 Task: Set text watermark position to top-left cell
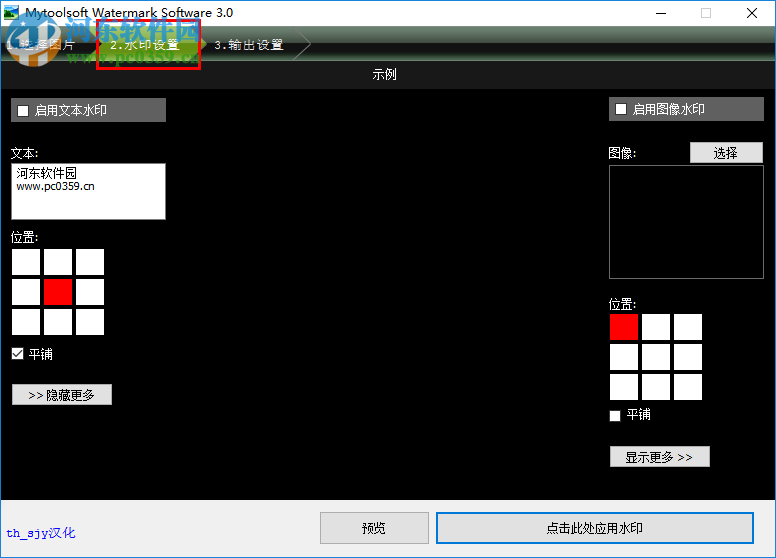point(26,262)
